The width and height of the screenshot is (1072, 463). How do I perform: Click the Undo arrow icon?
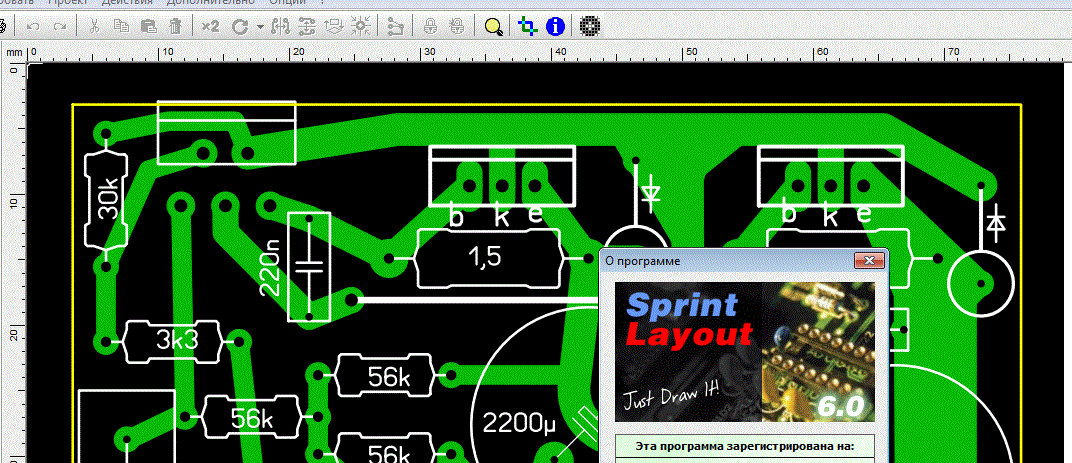tap(33, 27)
